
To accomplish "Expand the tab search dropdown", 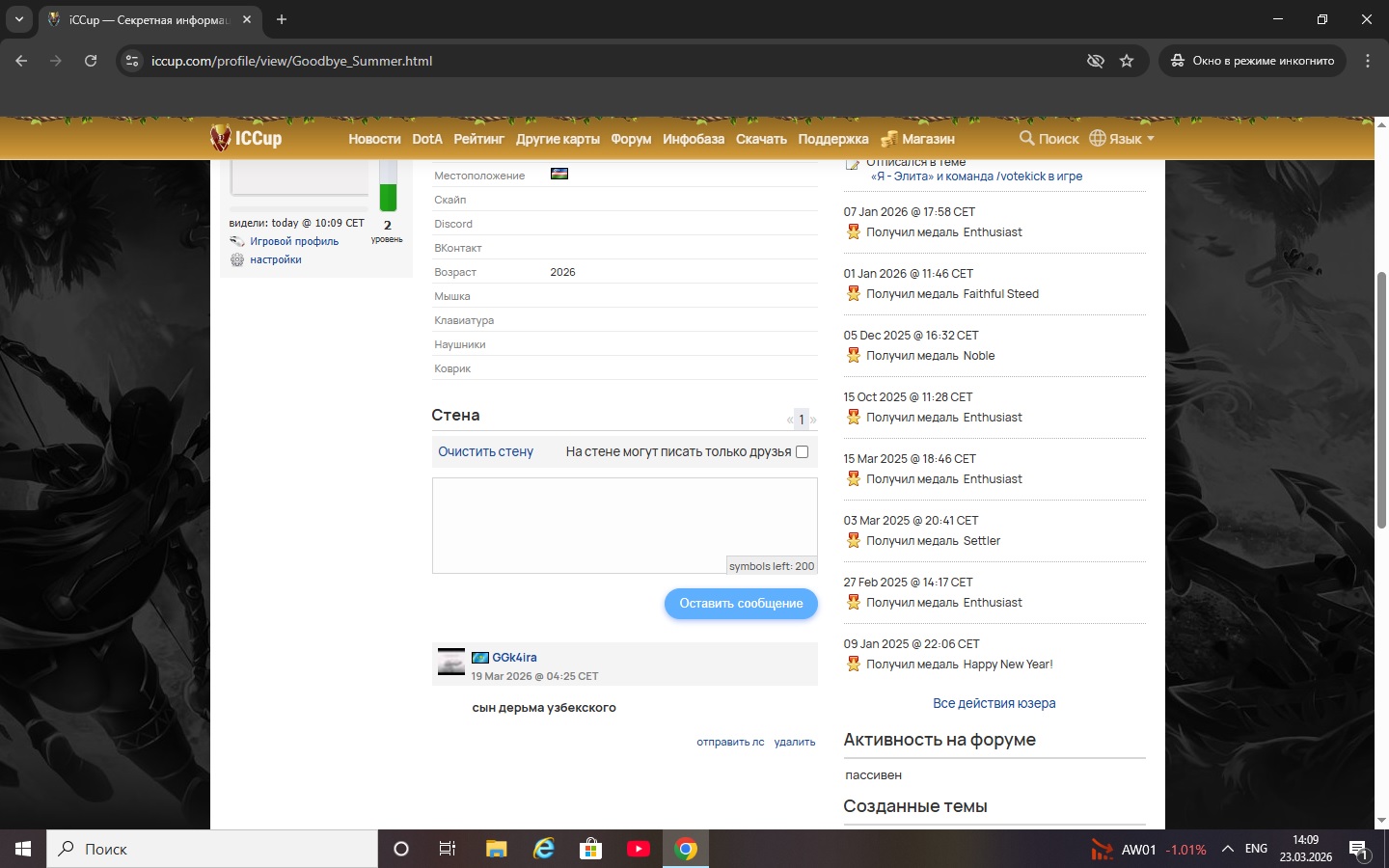I will (x=18, y=19).
